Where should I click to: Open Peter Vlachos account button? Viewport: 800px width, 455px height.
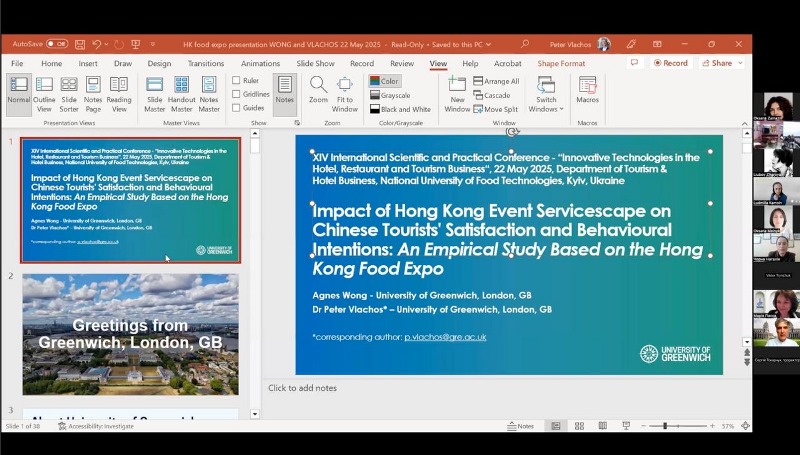coord(580,44)
